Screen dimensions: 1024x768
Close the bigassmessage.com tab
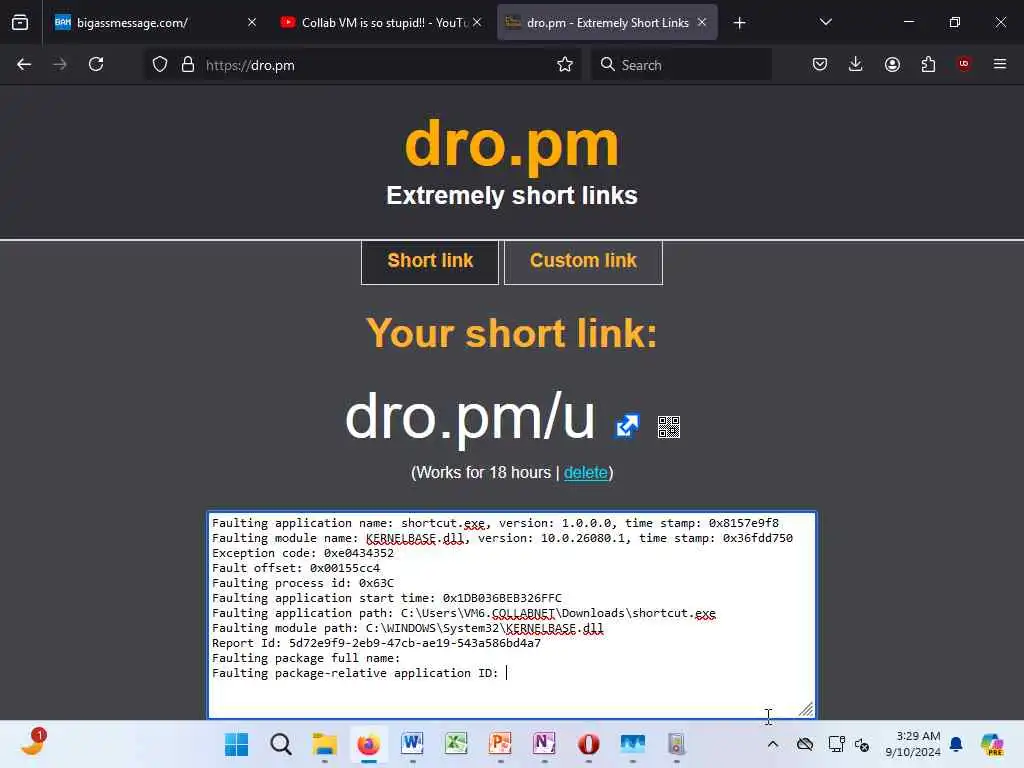point(251,22)
